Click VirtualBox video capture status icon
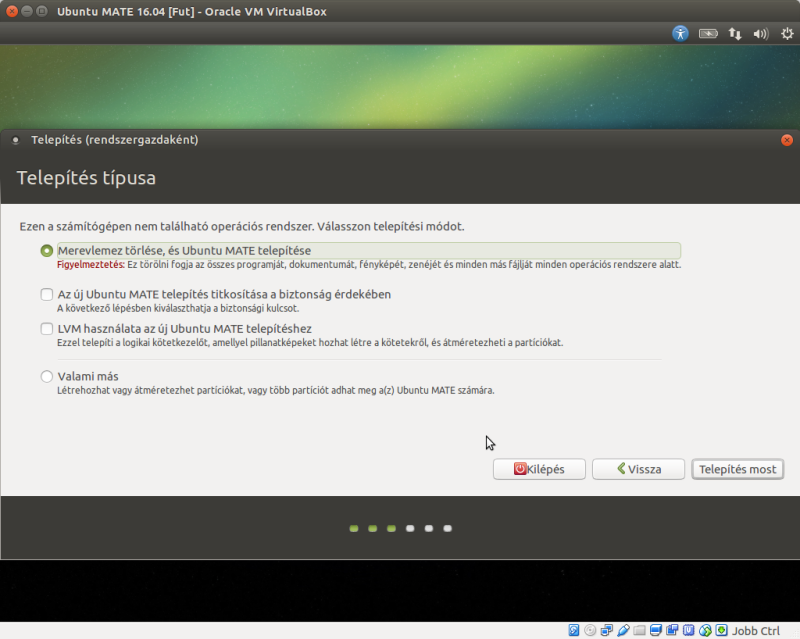Viewport: 800px width, 639px height. pos(672,630)
